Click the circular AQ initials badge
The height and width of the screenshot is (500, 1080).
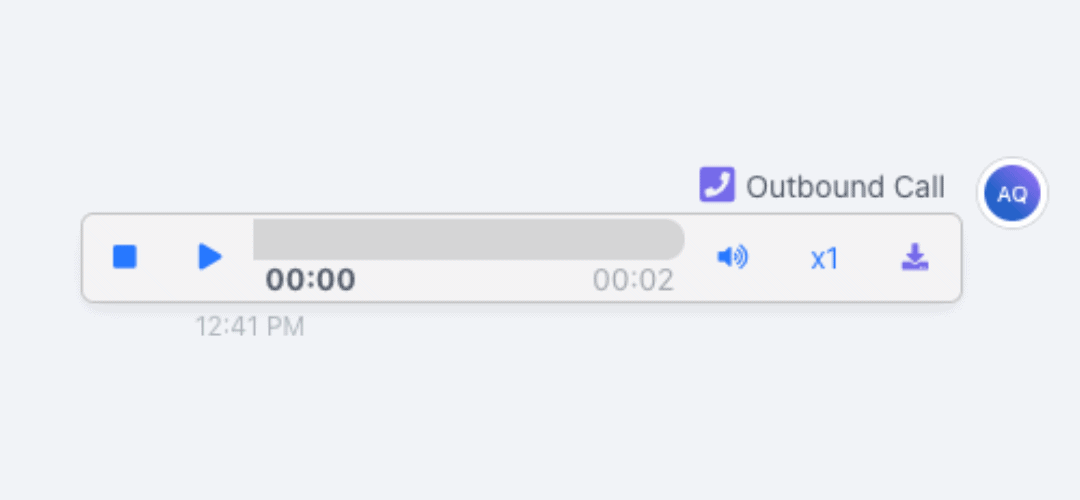[x=1012, y=194]
